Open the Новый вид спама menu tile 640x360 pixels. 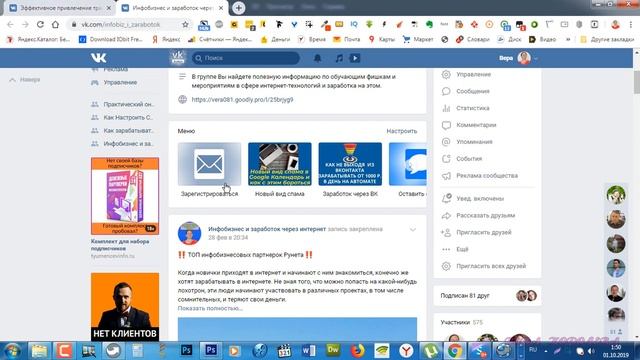[280, 169]
